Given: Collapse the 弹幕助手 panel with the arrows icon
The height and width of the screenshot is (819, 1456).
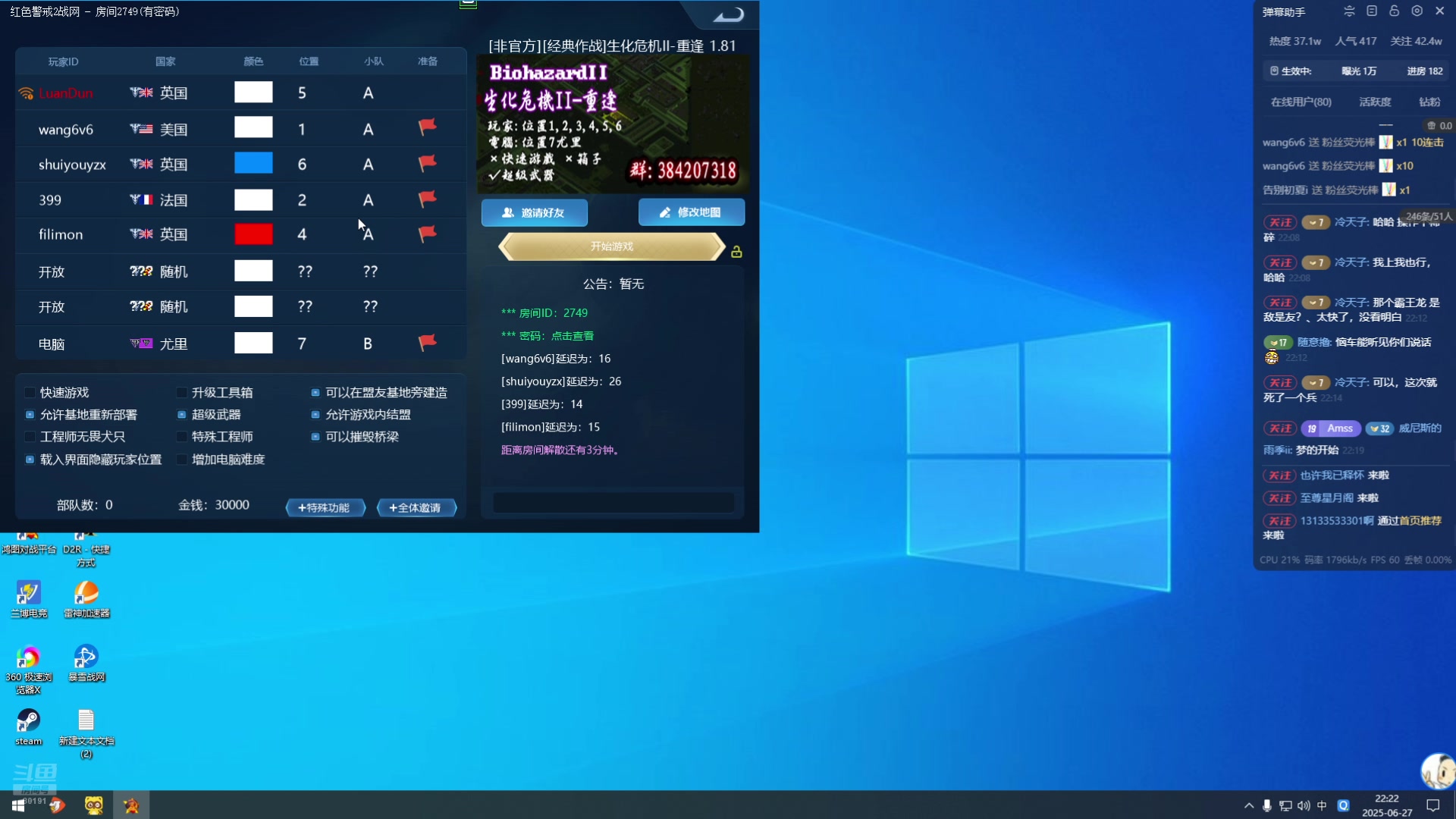Looking at the screenshot, I should click(x=1349, y=11).
